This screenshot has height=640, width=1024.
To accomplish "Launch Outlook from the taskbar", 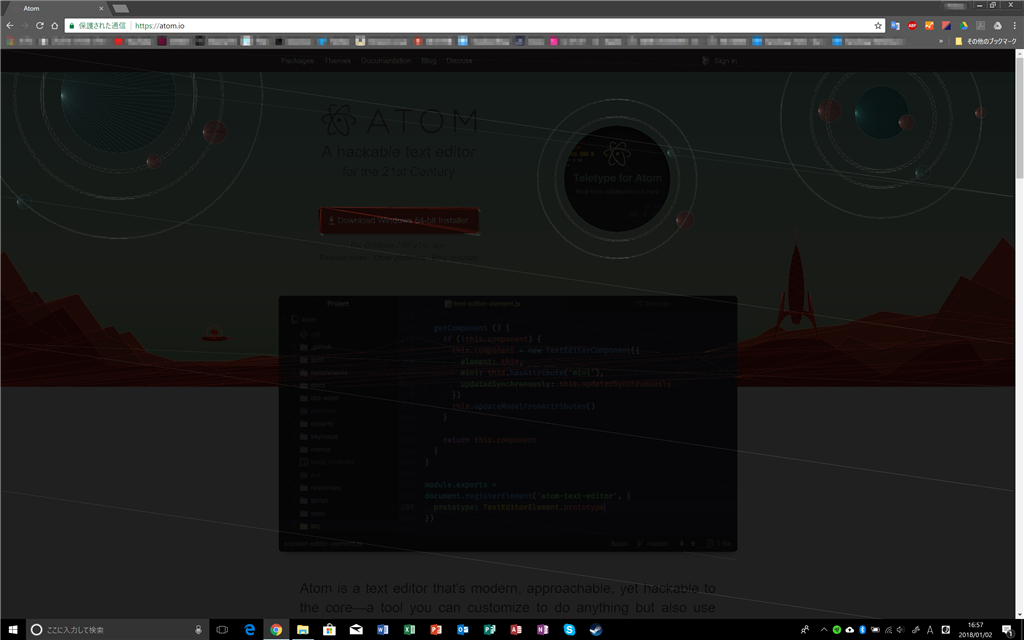I will point(463,630).
